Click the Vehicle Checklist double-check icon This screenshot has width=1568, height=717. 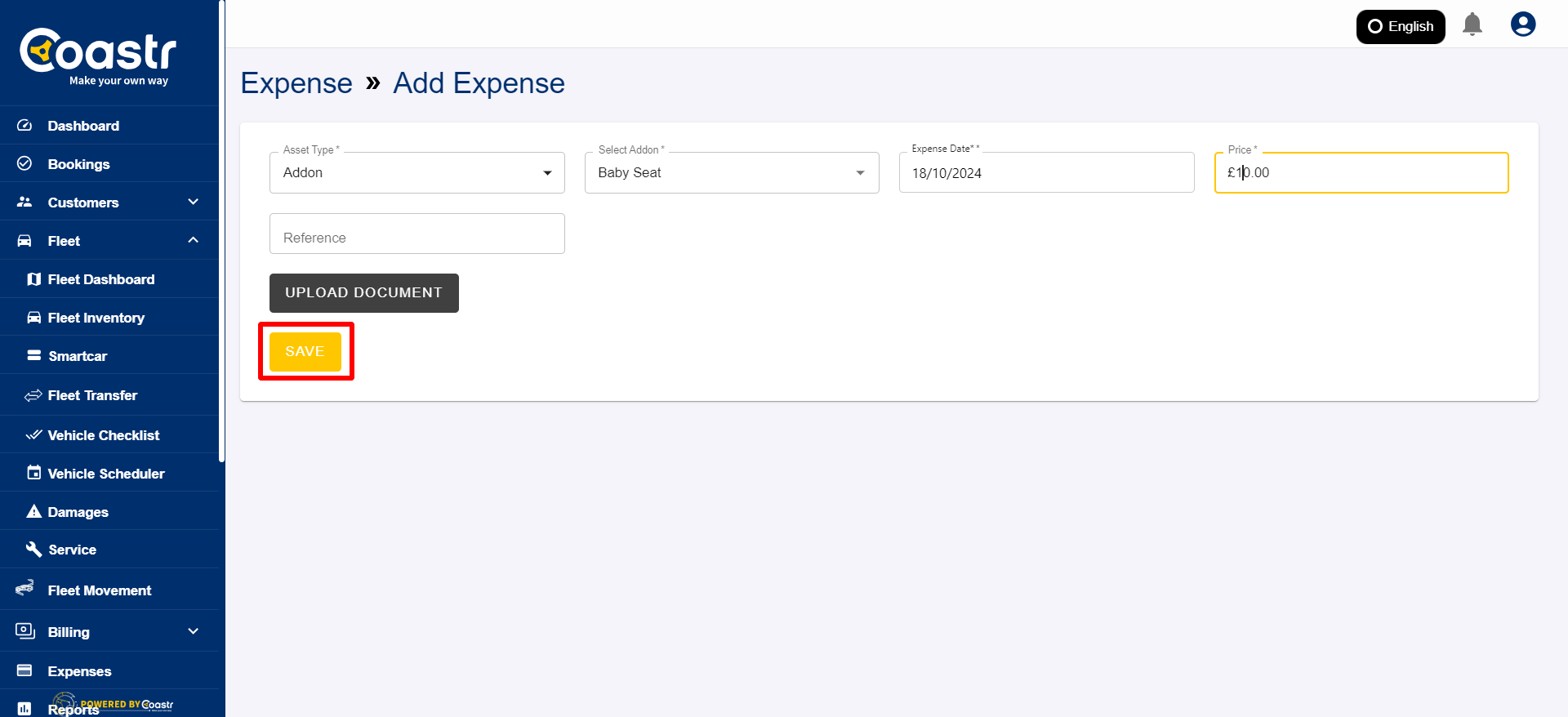pos(33,434)
